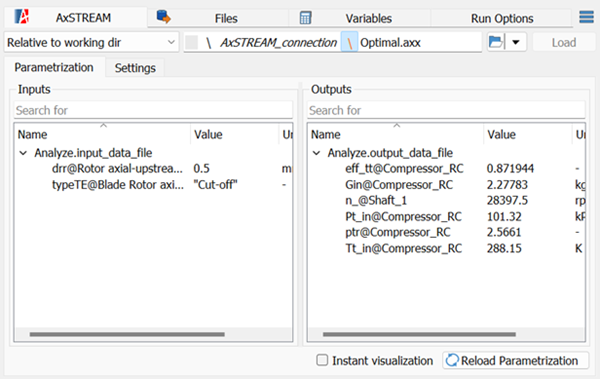Click the grey square before path
Viewport: 600px width, 379px height.
tap(191, 42)
